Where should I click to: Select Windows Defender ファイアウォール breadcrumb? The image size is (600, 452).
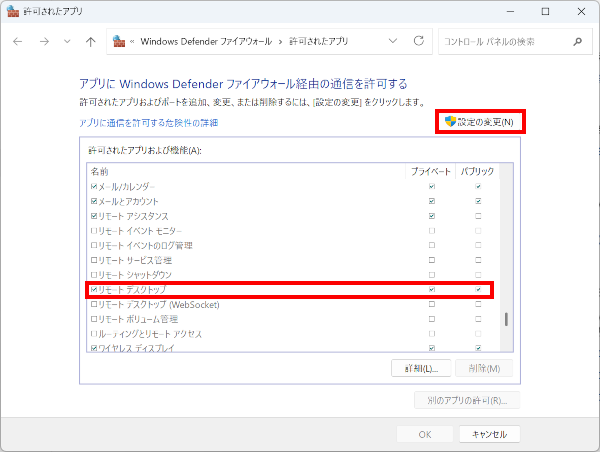tap(206, 41)
